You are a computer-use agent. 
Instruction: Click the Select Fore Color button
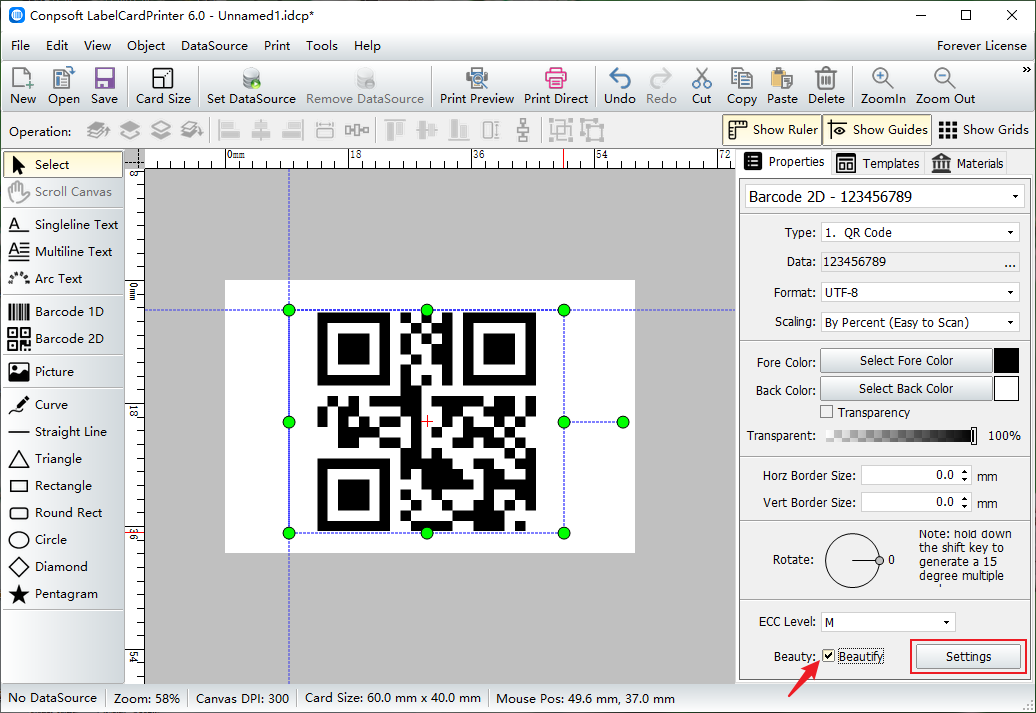tap(906, 361)
